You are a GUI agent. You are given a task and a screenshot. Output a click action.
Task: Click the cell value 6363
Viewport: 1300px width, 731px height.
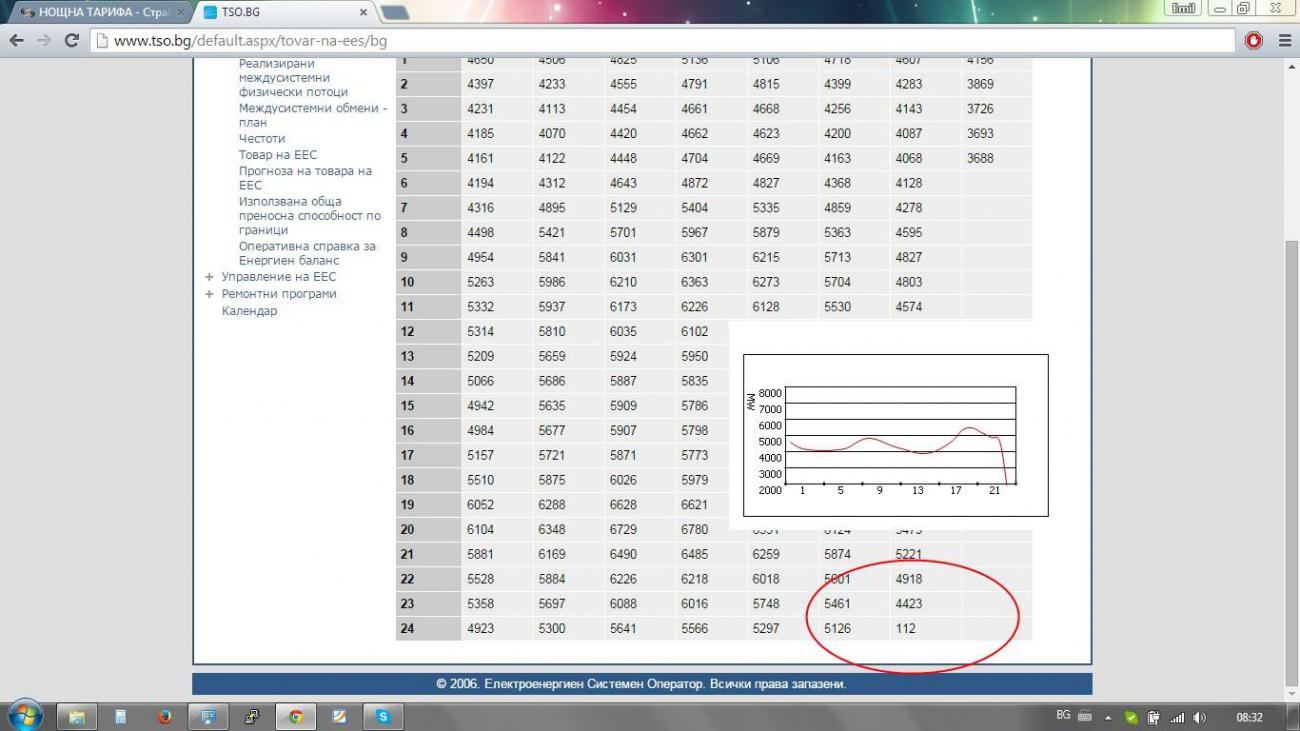coord(695,282)
